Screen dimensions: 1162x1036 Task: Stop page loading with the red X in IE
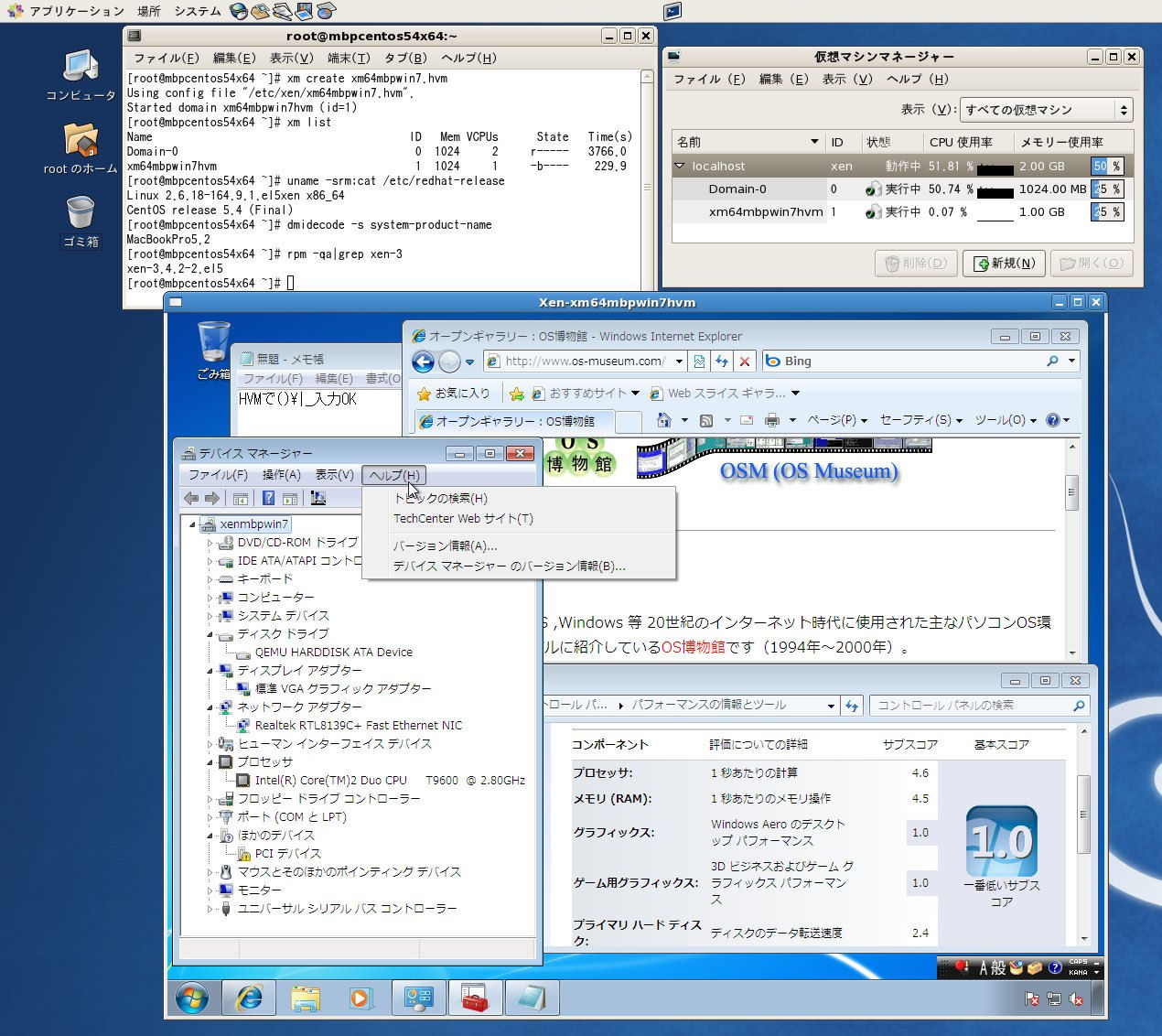[745, 362]
